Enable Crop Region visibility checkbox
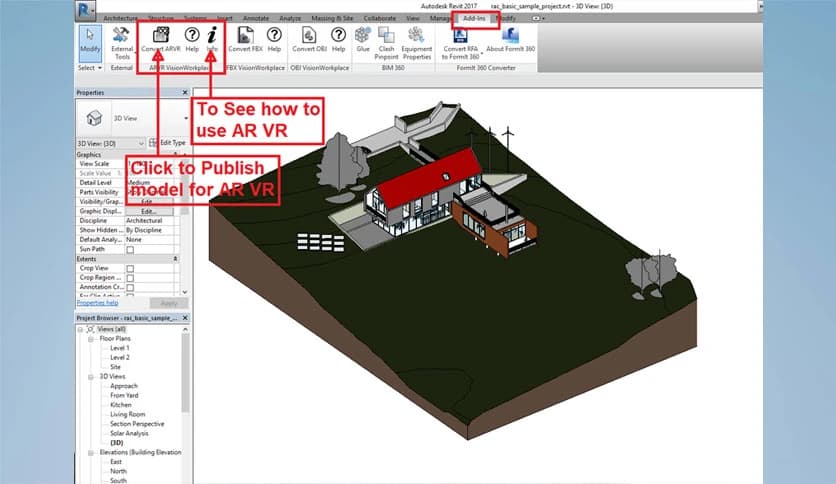 pyautogui.click(x=130, y=278)
